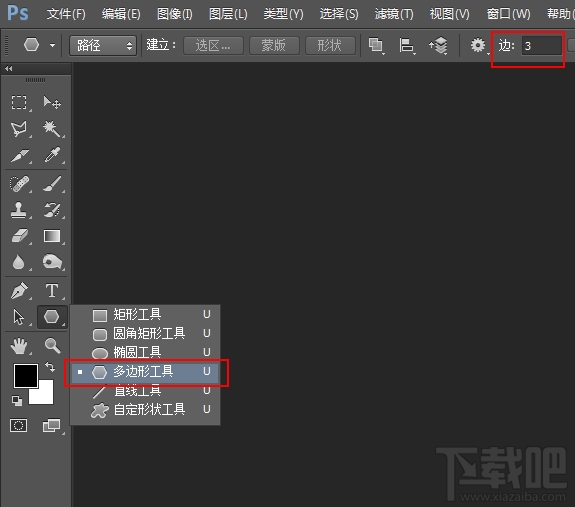The height and width of the screenshot is (507, 575).
Task: Click the 蒙版 button
Action: 274,45
